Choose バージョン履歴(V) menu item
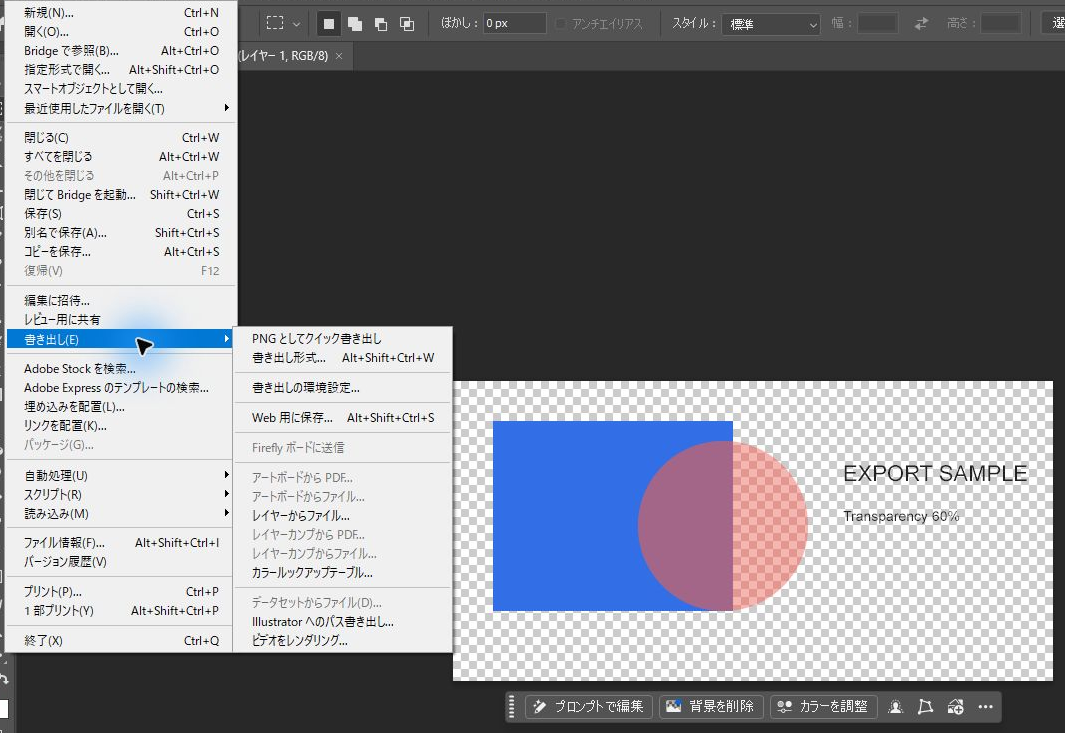 (121, 561)
